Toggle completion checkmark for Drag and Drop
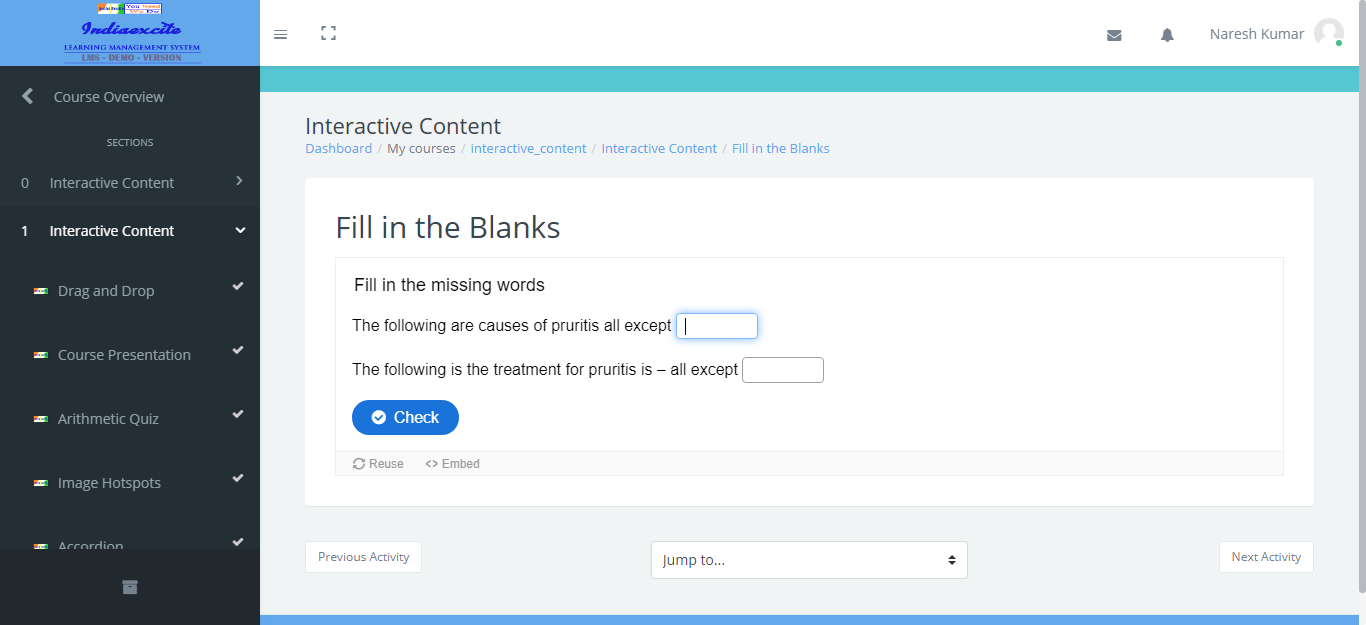1366x625 pixels. coord(238,287)
